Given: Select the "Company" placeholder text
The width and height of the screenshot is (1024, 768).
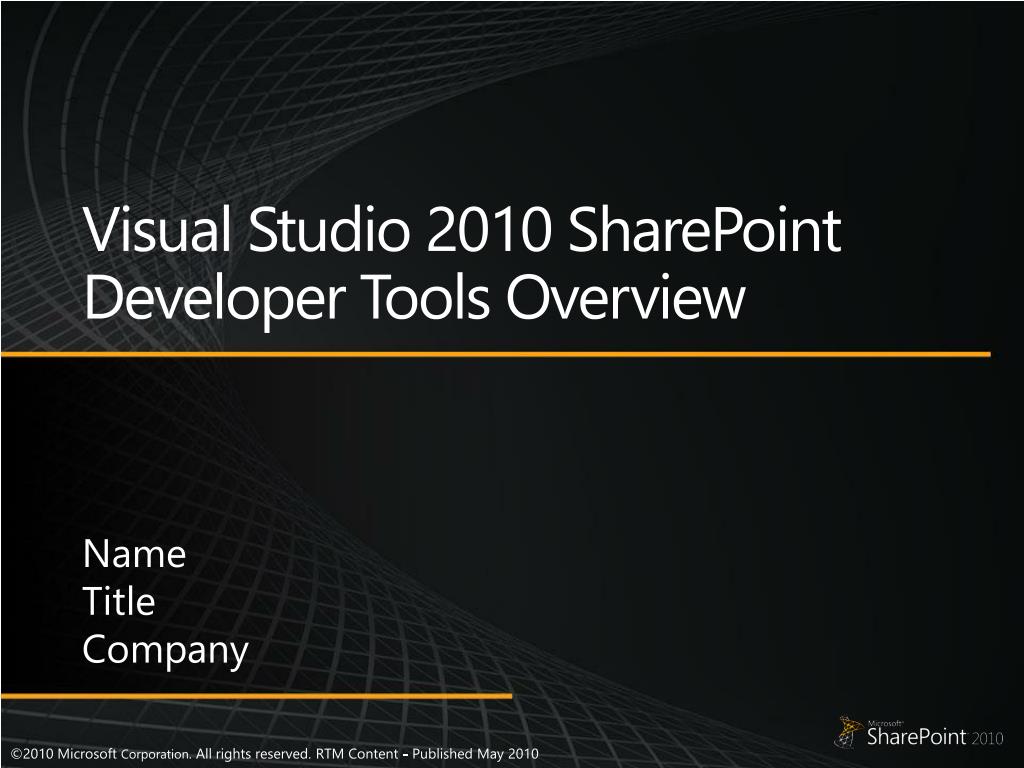Looking at the screenshot, I should coord(166,650).
